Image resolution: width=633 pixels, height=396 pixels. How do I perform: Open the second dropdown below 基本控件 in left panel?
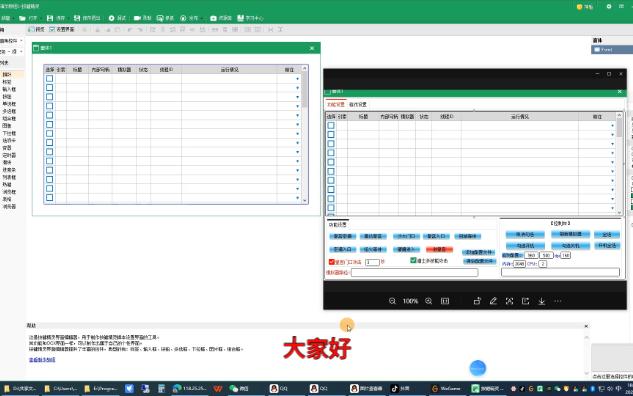click(x=21, y=52)
